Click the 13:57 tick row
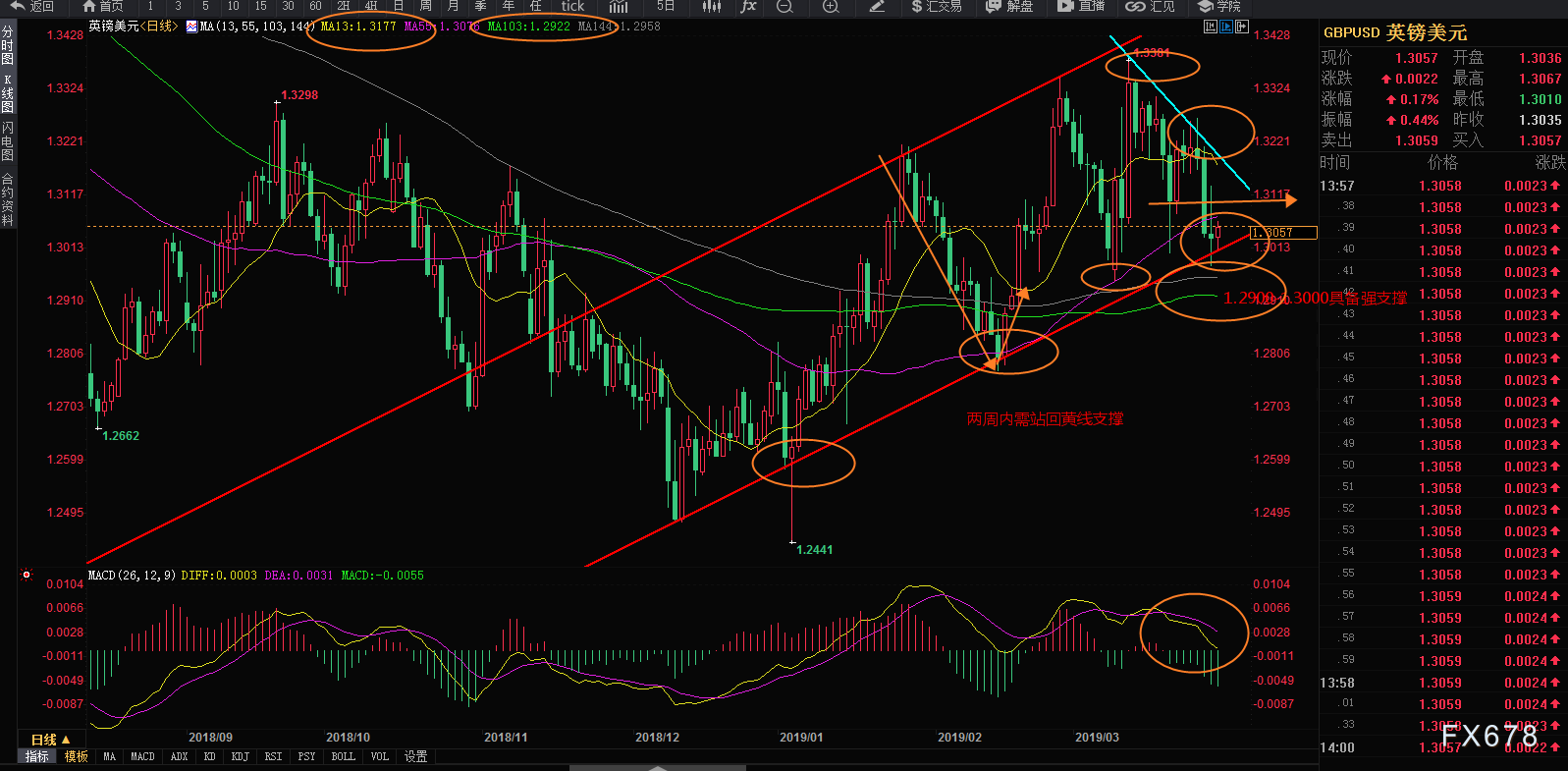The width and height of the screenshot is (1568, 771). 1441,186
